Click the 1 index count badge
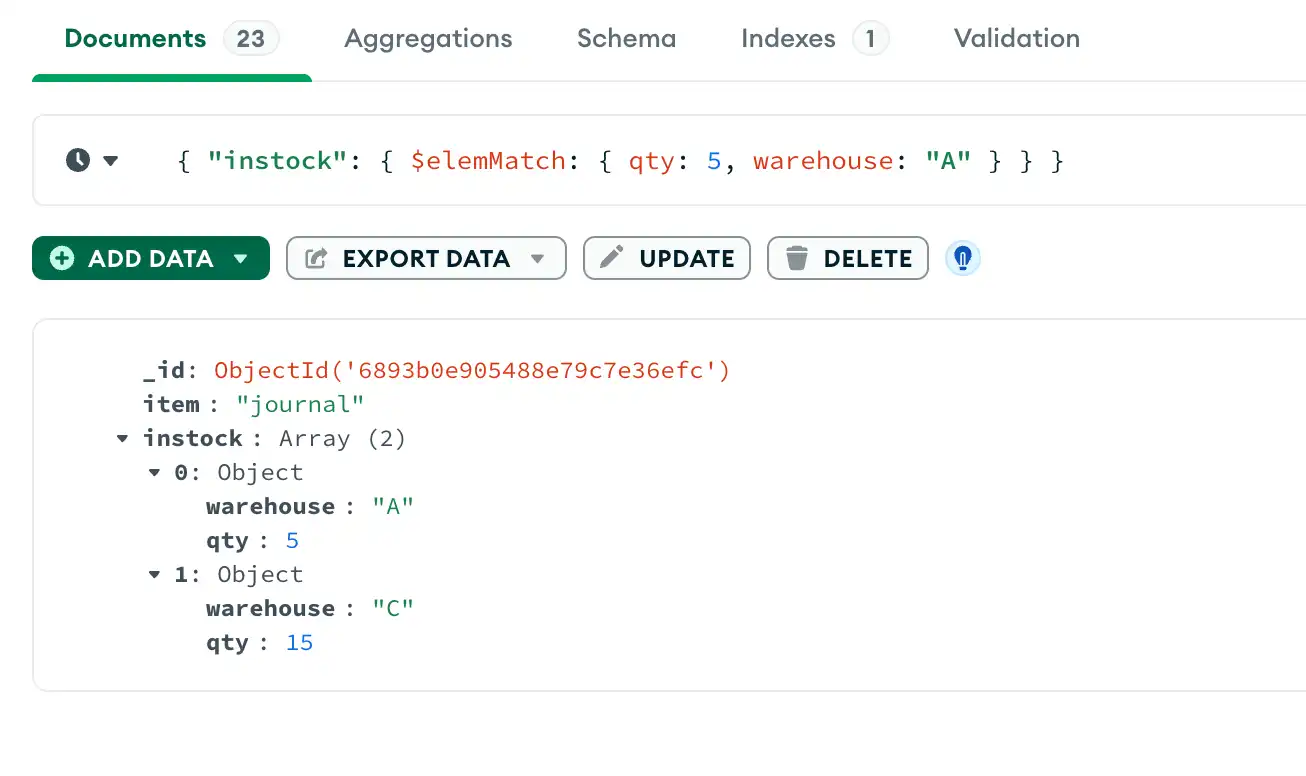1306x776 pixels. [x=869, y=38]
